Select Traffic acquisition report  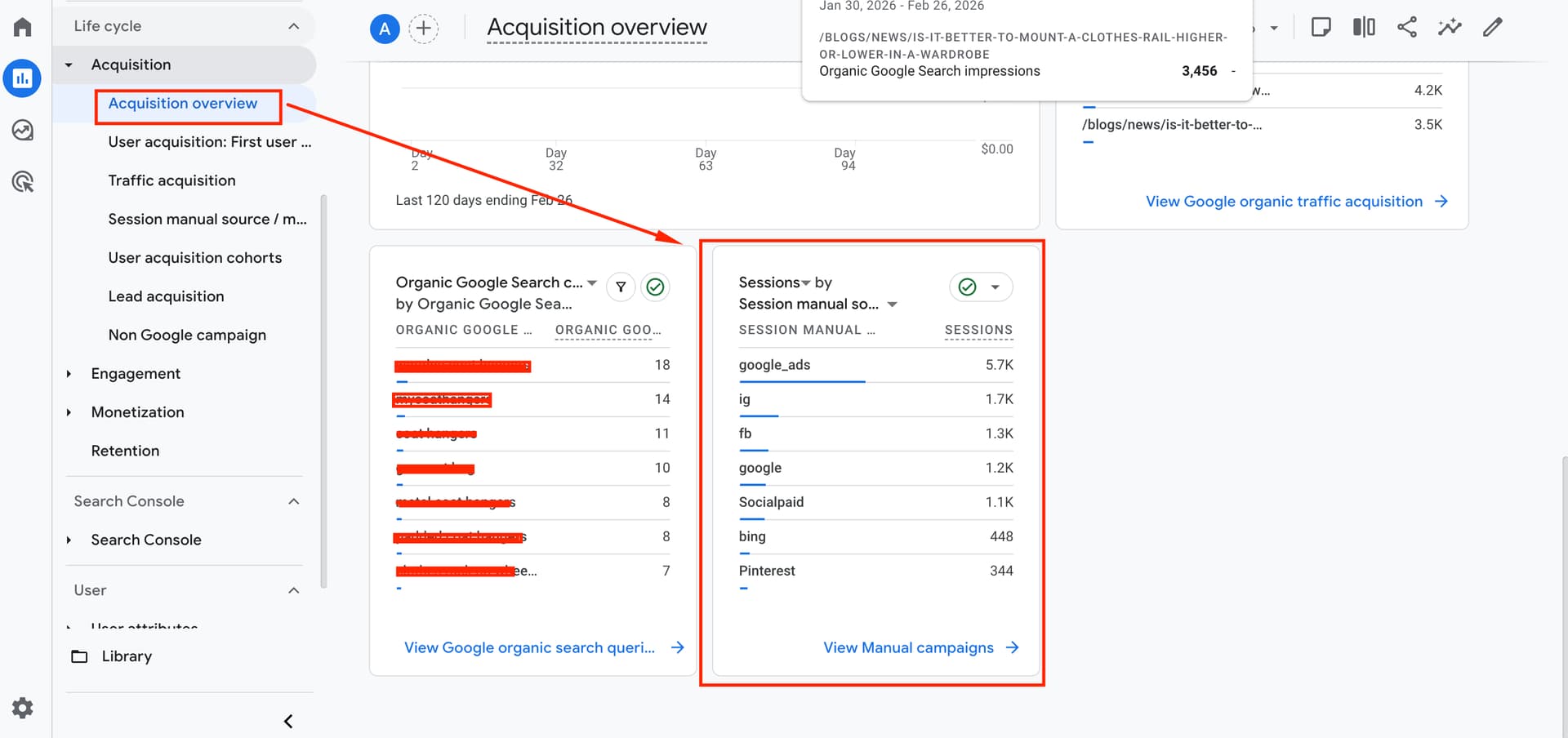point(171,180)
